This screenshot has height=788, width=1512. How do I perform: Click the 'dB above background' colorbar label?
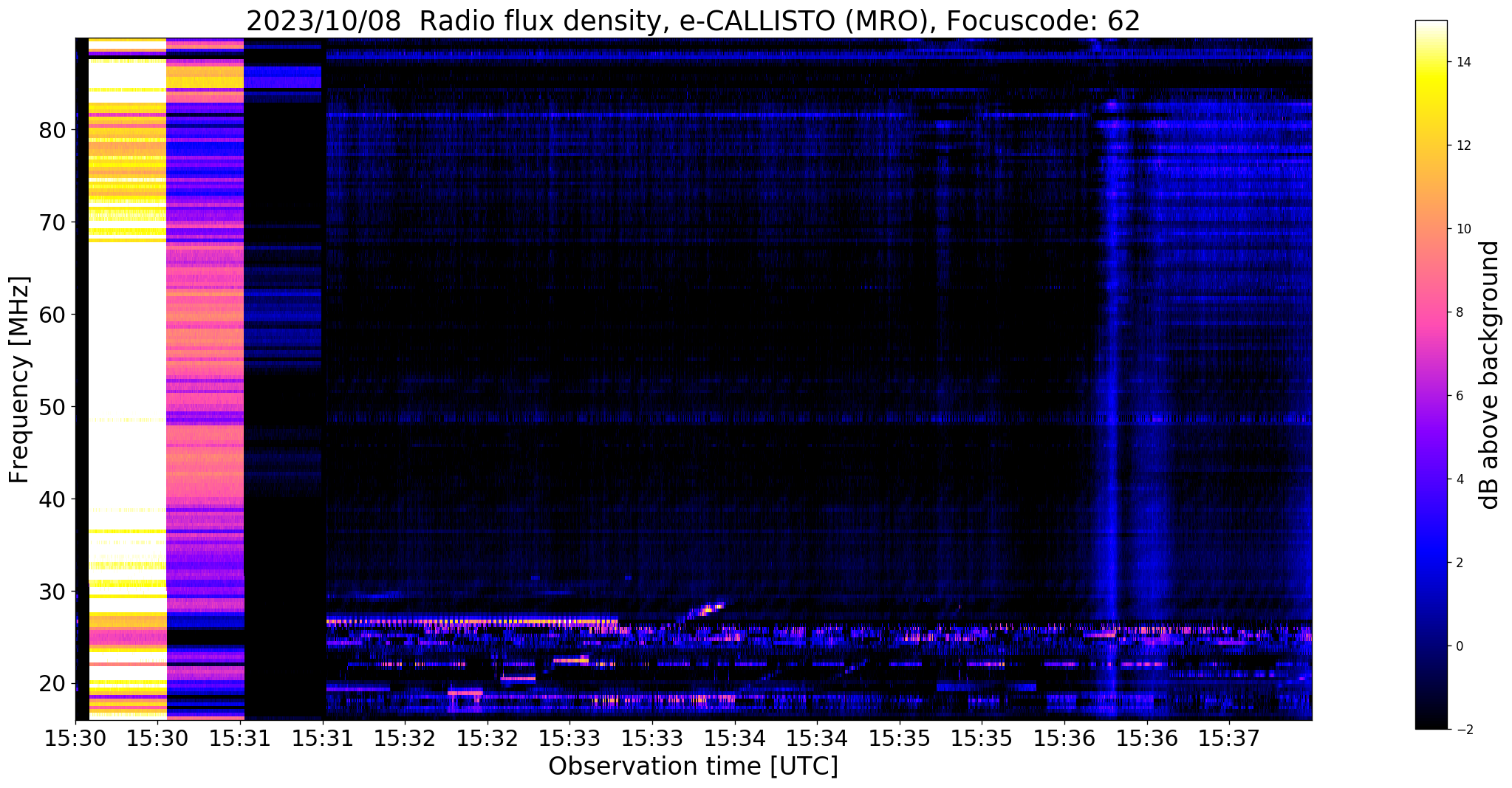(x=1490, y=375)
